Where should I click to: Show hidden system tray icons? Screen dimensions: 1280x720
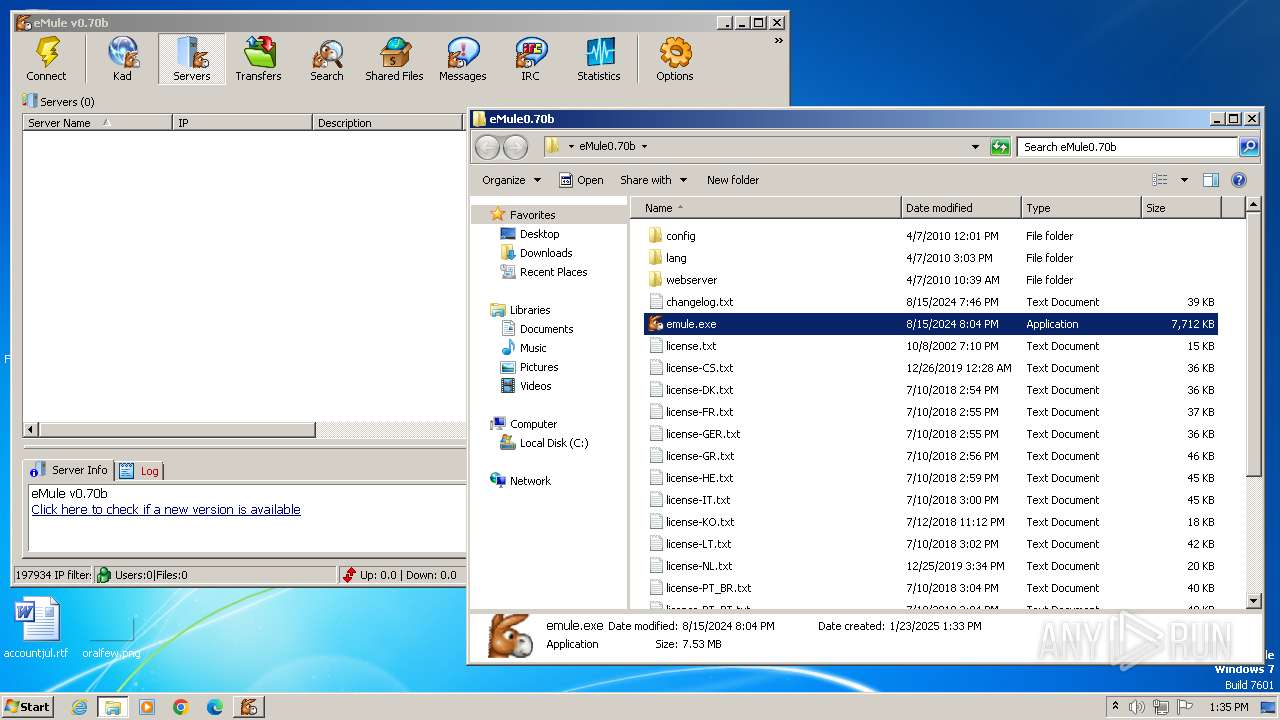[x=1115, y=706]
